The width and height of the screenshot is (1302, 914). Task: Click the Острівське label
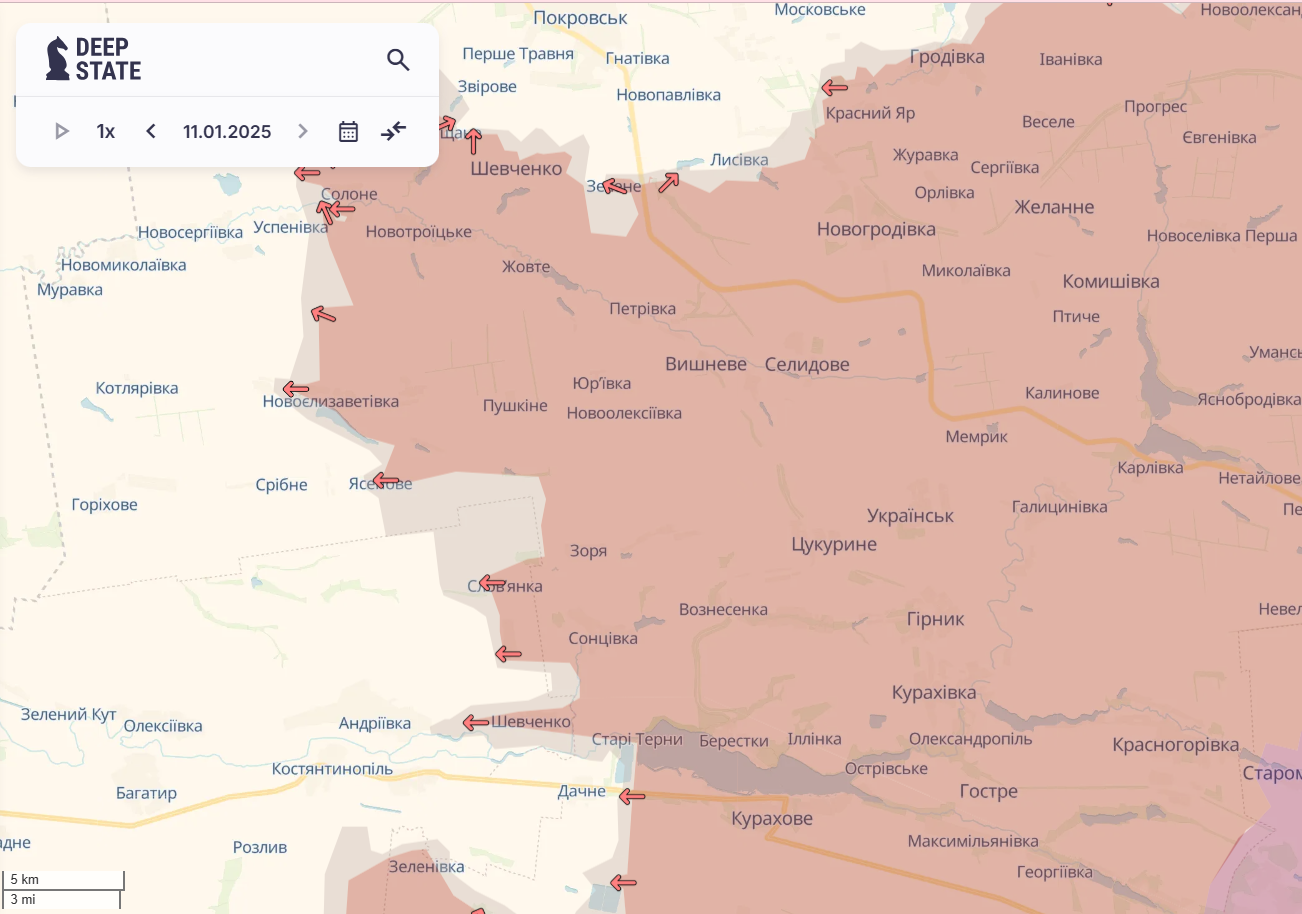click(886, 769)
